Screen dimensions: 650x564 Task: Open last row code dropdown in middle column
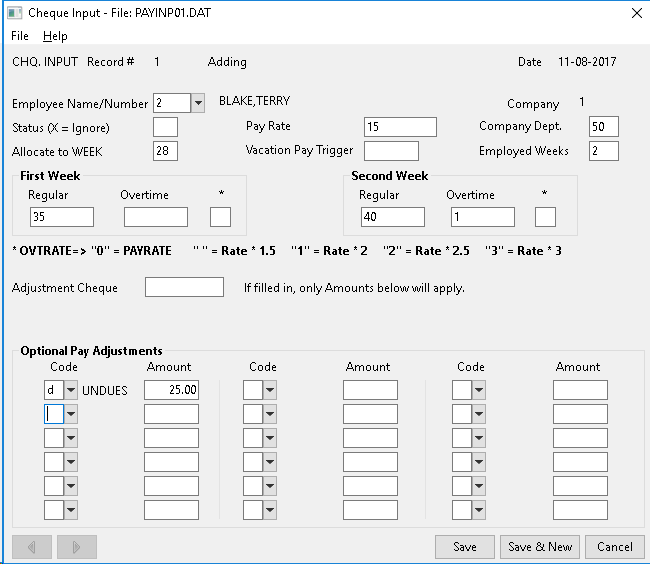point(270,510)
